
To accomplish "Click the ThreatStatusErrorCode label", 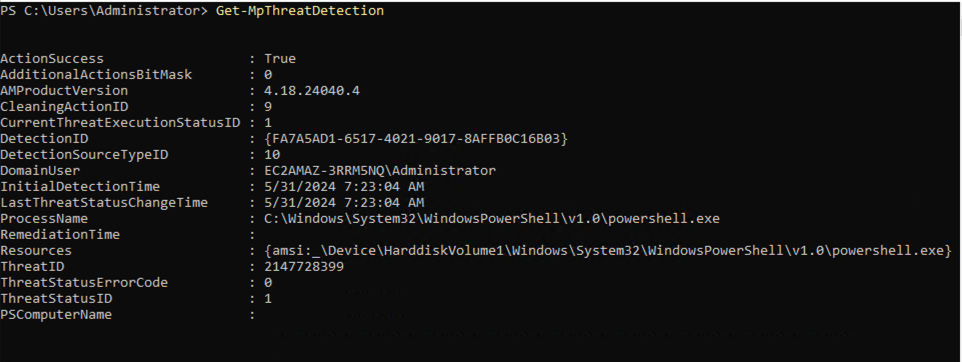I will [84, 283].
